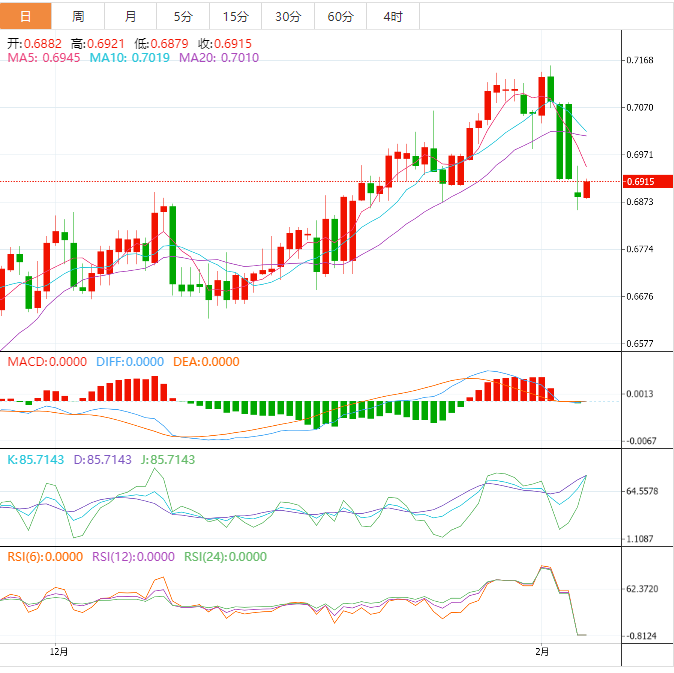Click the high price 高:0.6921
Screen dimensions: 674x673
coord(98,43)
